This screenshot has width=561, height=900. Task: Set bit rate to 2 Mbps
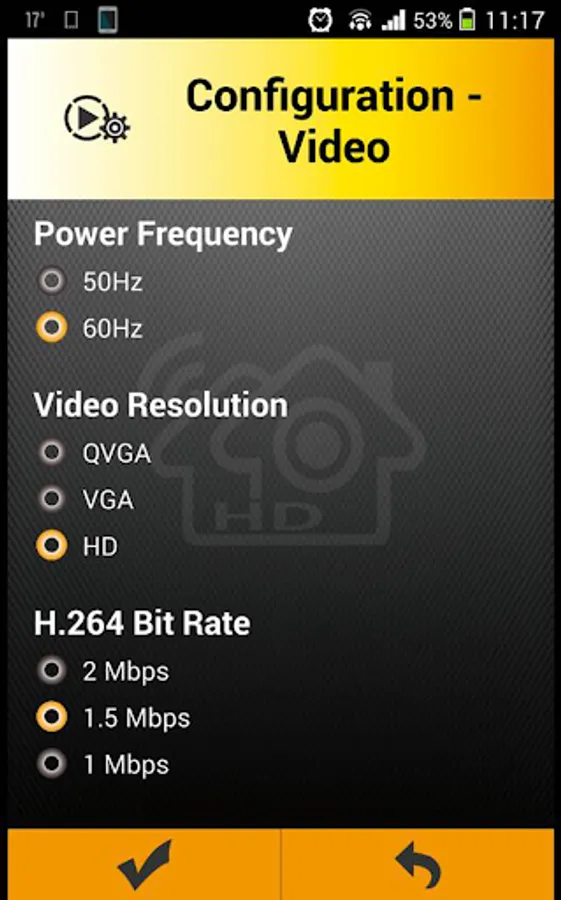(x=103, y=671)
